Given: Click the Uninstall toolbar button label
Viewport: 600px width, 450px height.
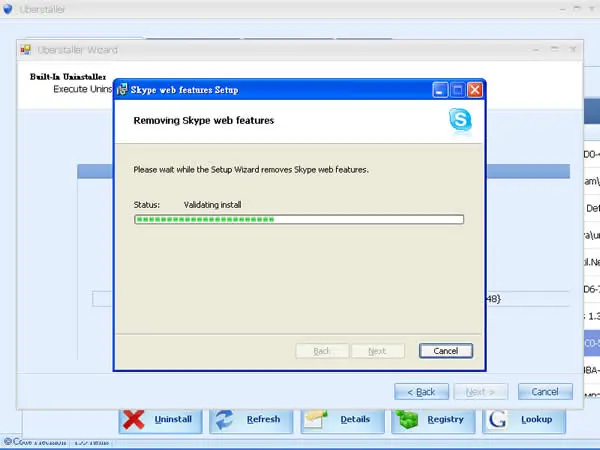Looking at the screenshot, I should 173,419.
